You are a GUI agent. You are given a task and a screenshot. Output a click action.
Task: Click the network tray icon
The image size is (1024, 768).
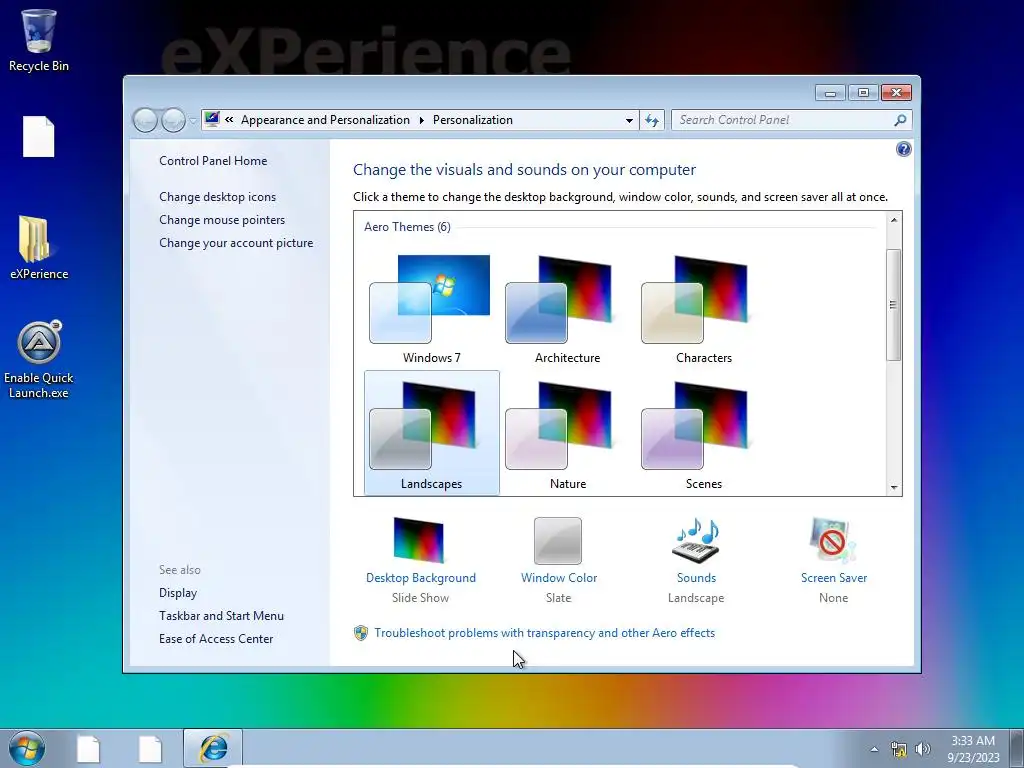point(899,749)
